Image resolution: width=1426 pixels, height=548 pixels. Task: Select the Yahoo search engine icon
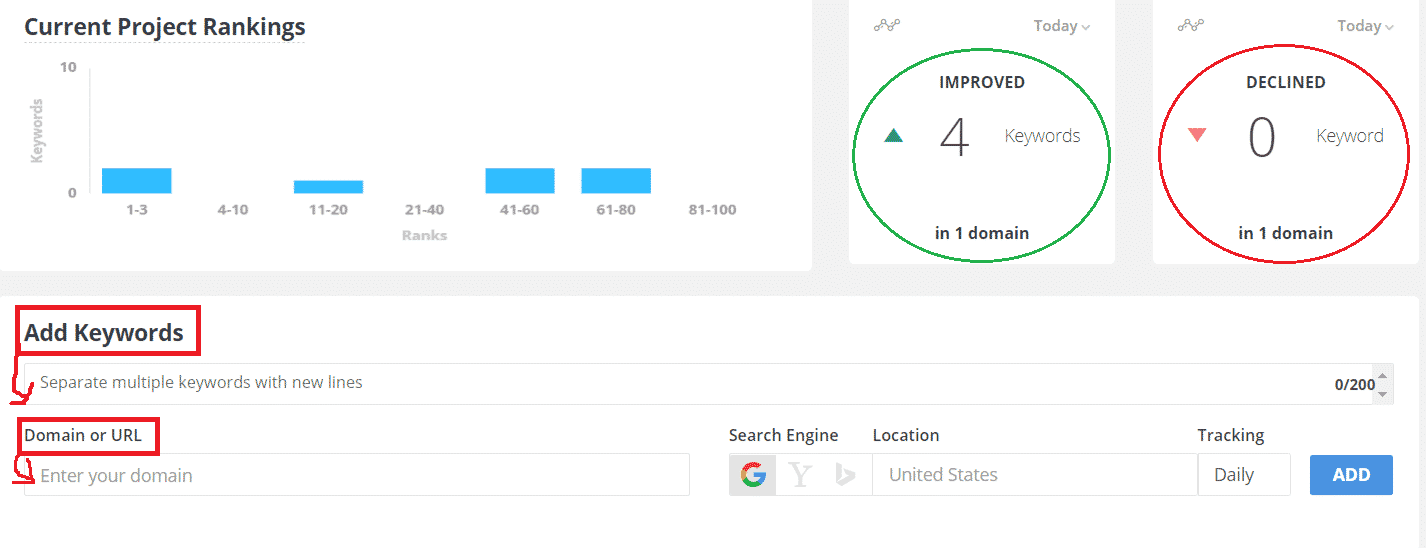[799, 475]
